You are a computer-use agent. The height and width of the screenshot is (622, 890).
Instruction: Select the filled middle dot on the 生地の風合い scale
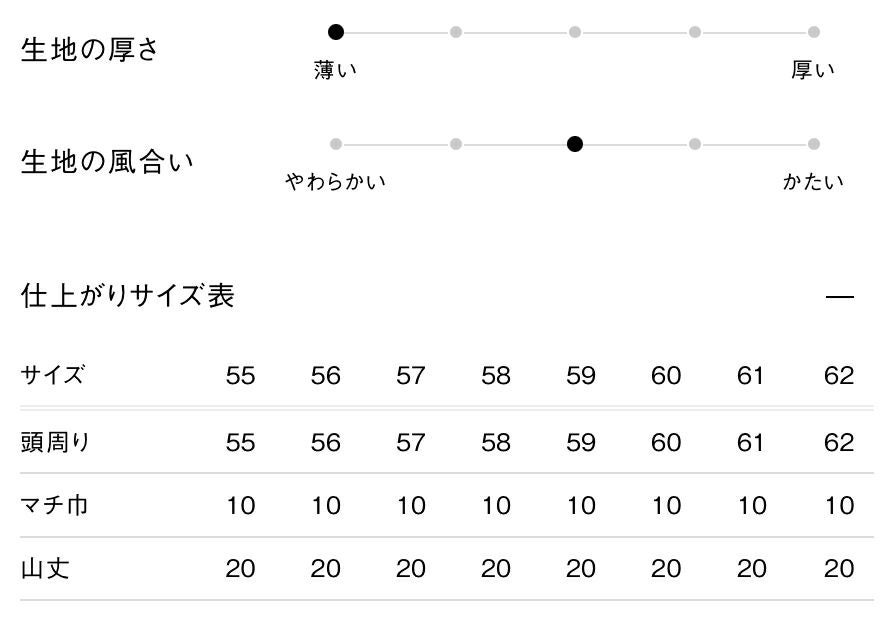point(575,144)
